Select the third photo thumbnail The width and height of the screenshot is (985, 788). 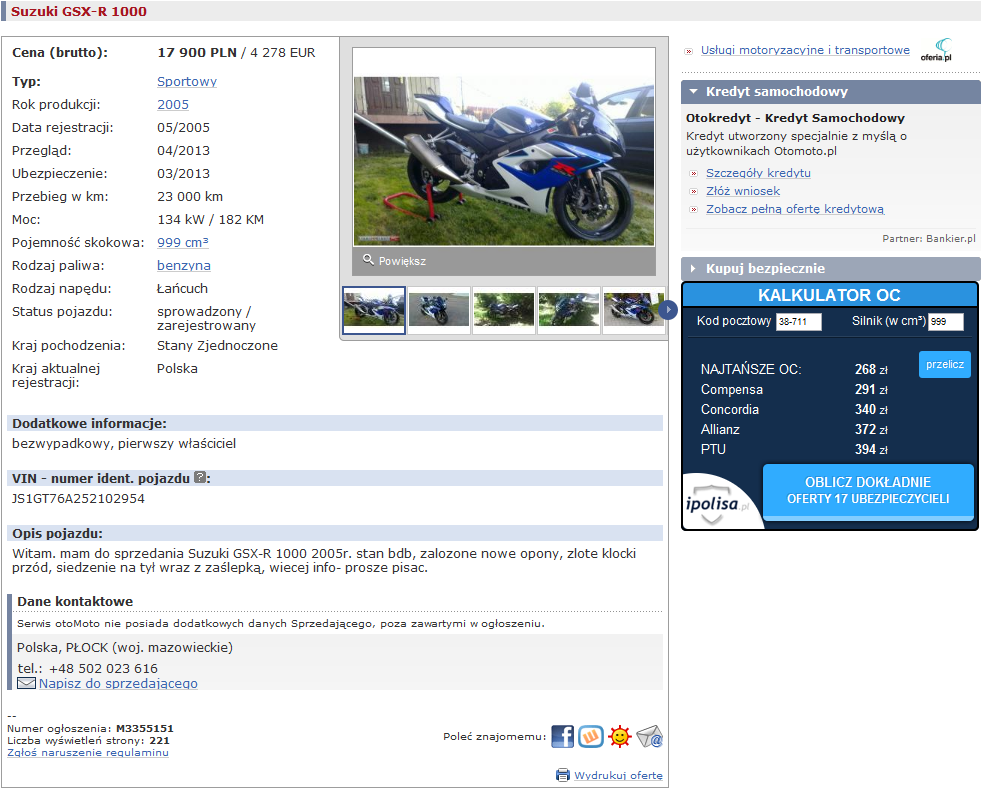pos(504,310)
